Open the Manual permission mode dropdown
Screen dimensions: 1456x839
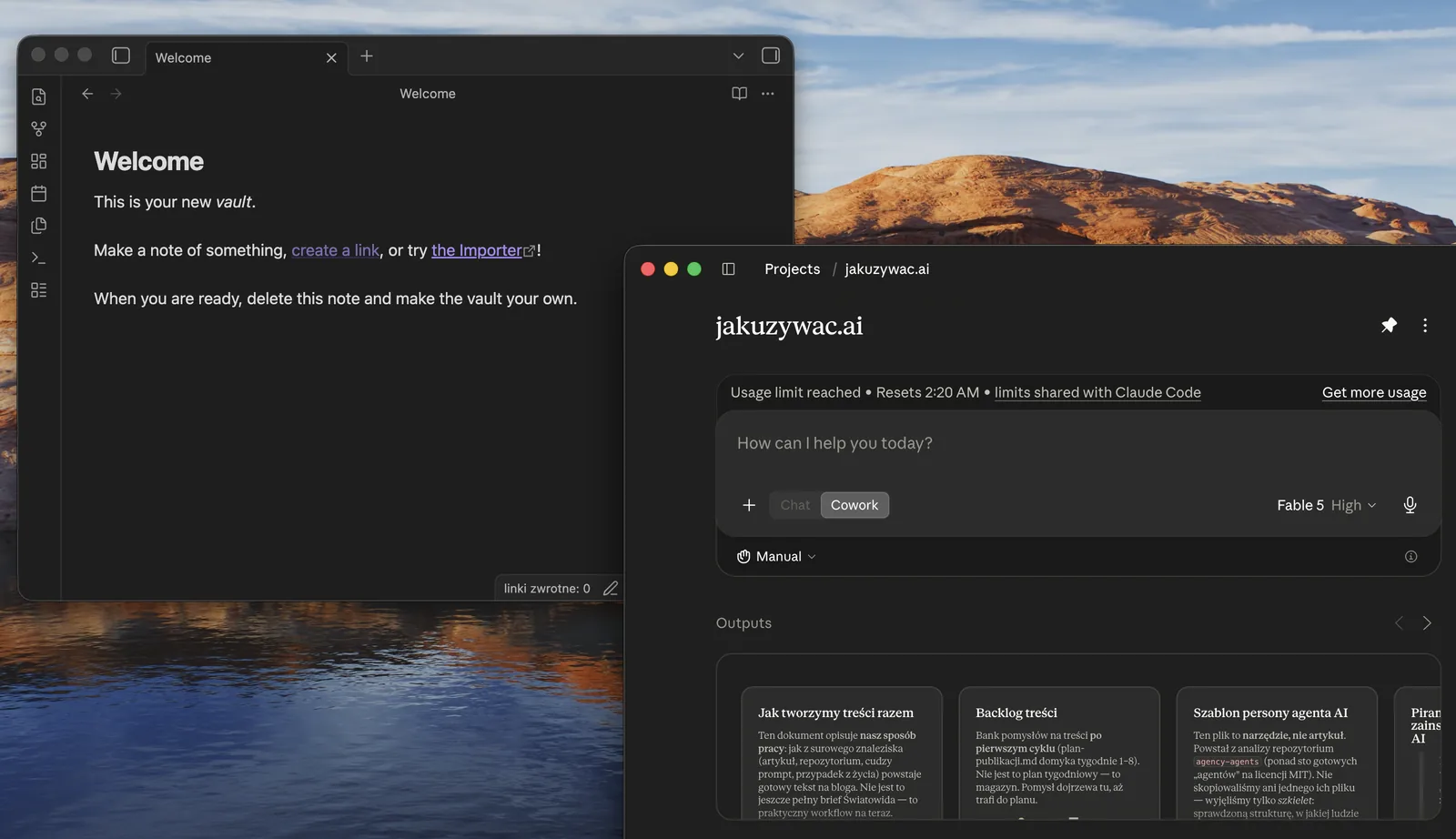tap(776, 556)
